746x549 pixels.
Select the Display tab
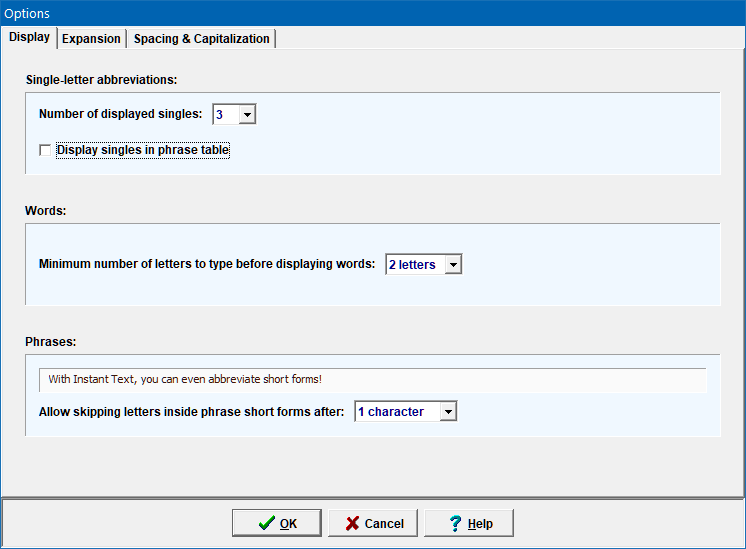[29, 38]
